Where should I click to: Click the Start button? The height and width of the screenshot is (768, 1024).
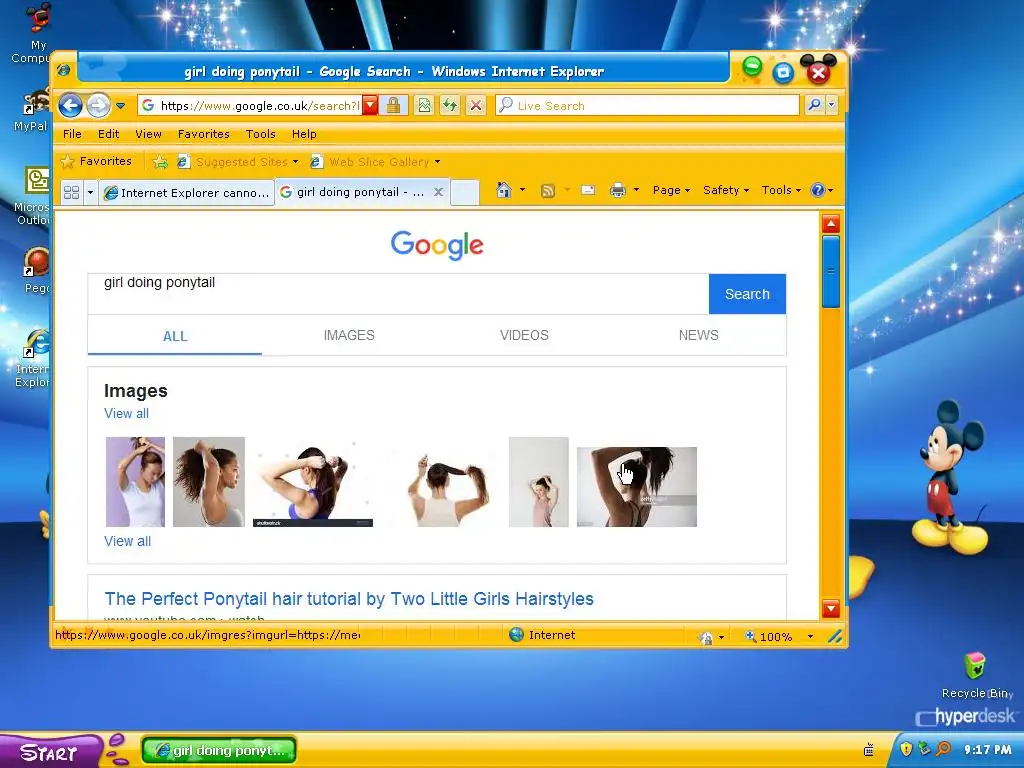(x=49, y=752)
